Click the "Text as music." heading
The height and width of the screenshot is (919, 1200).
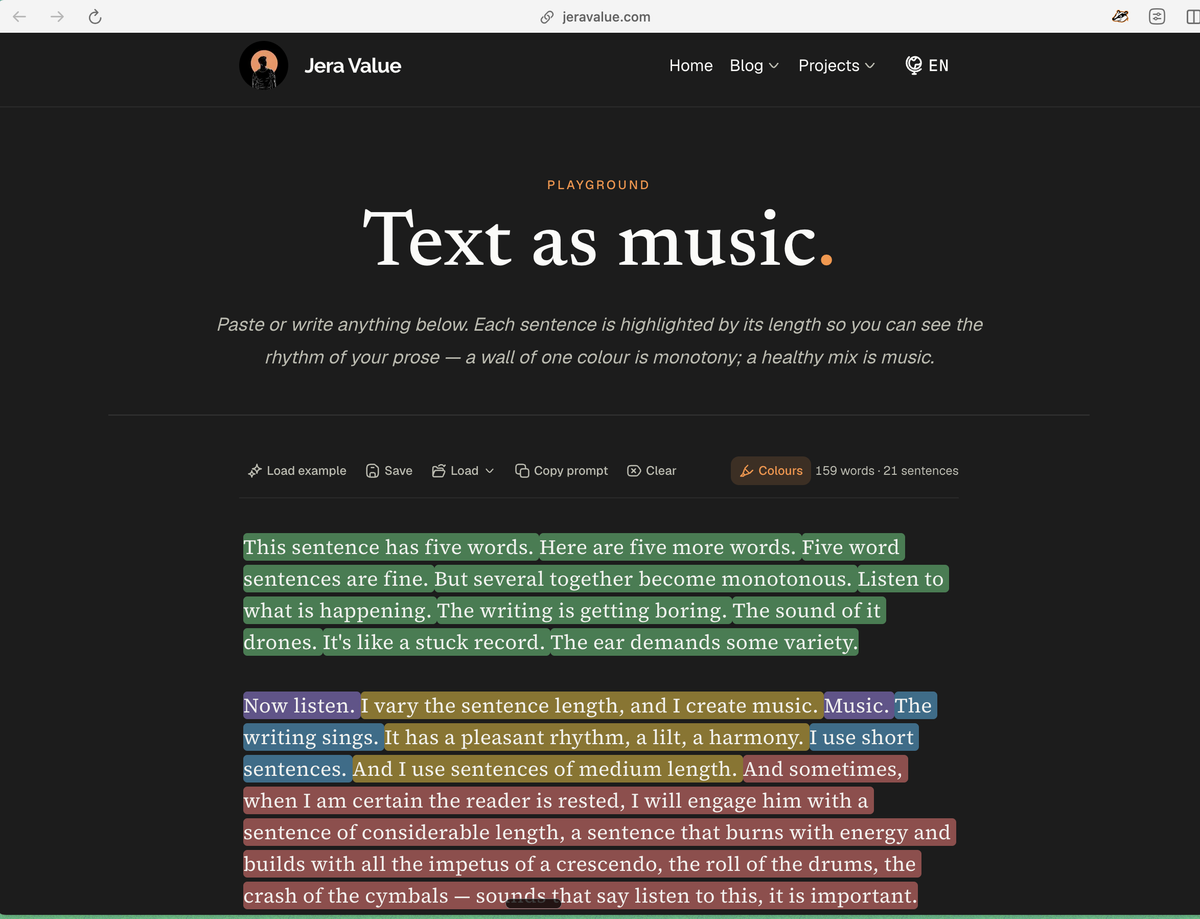click(x=598, y=238)
